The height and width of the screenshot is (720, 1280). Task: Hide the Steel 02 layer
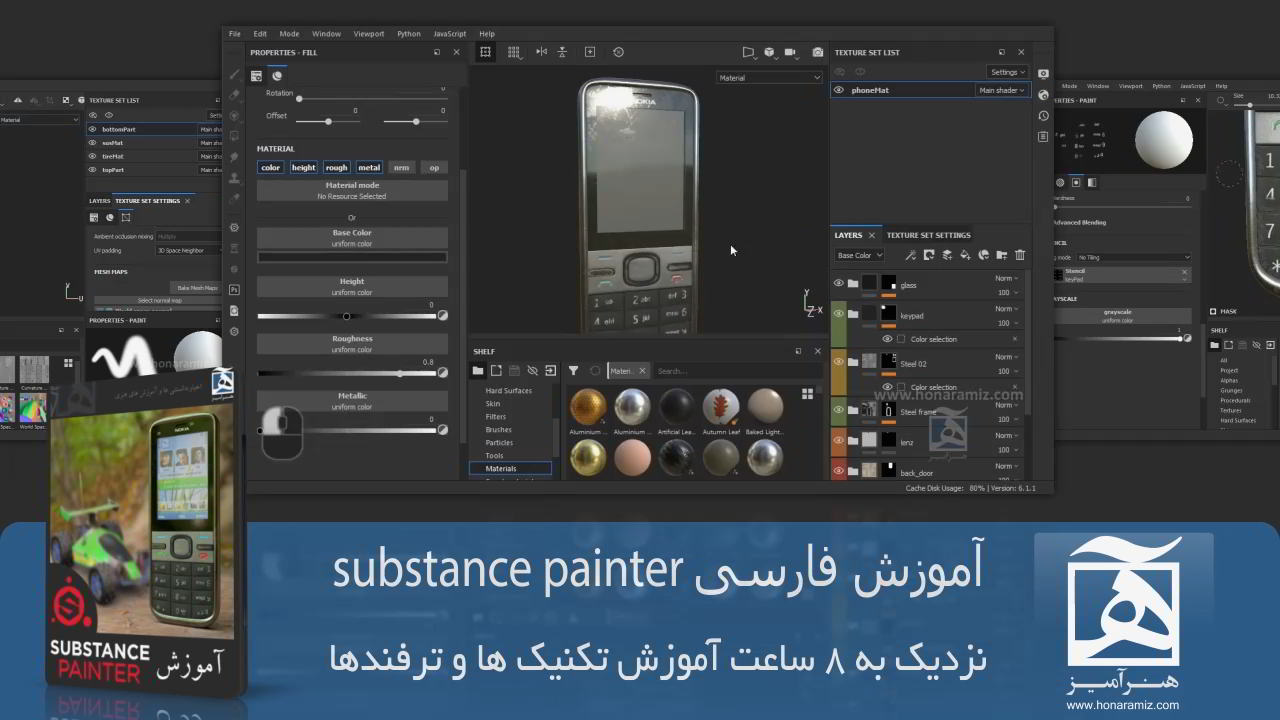[839, 361]
